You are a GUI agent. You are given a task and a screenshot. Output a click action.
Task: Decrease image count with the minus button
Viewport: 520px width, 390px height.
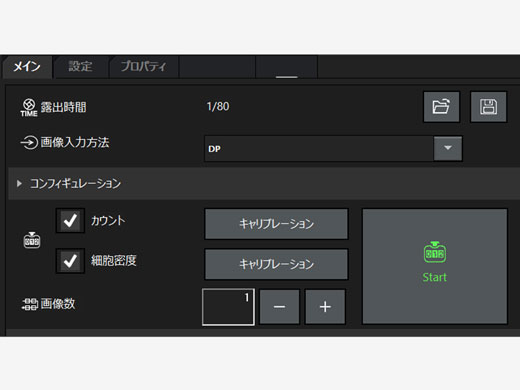[279, 307]
